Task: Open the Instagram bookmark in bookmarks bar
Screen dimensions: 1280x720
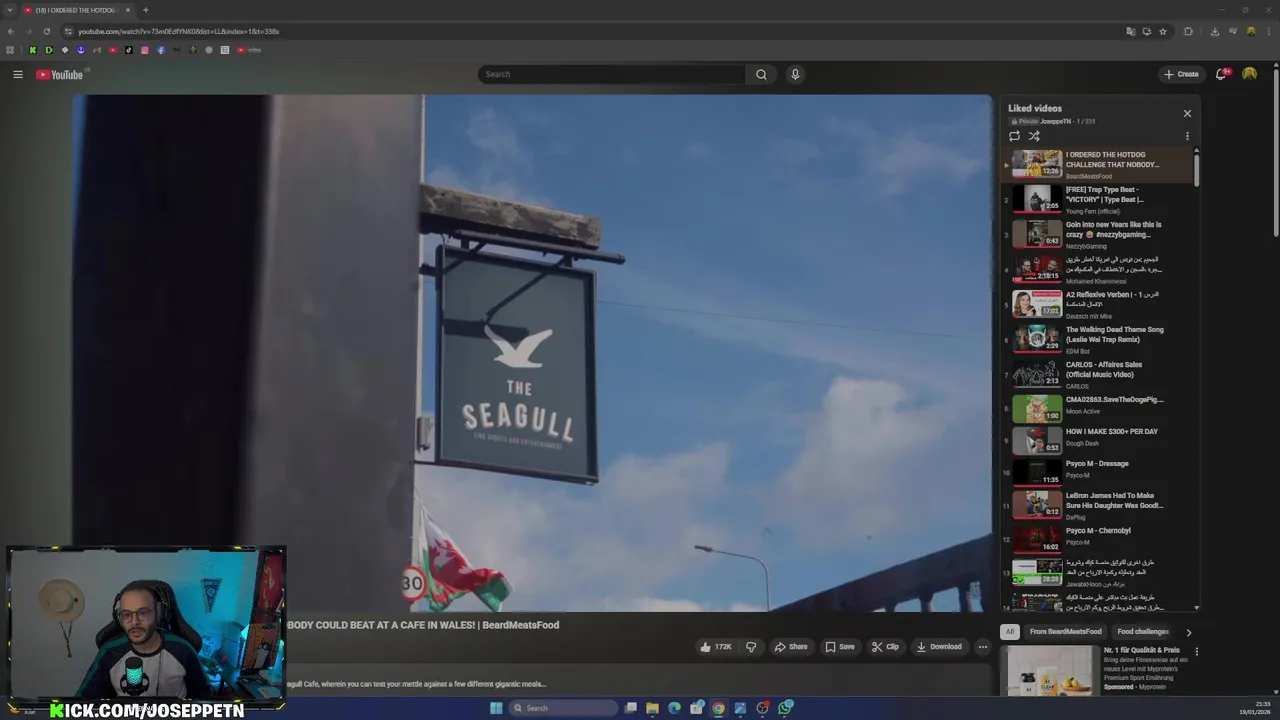Action: [144, 50]
